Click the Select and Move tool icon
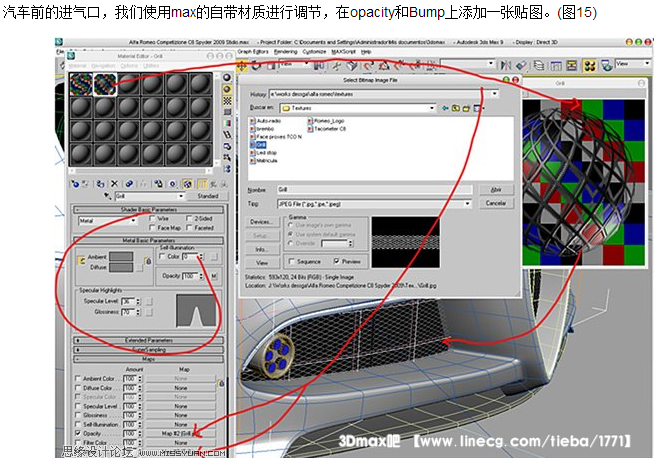 click(x=242, y=66)
